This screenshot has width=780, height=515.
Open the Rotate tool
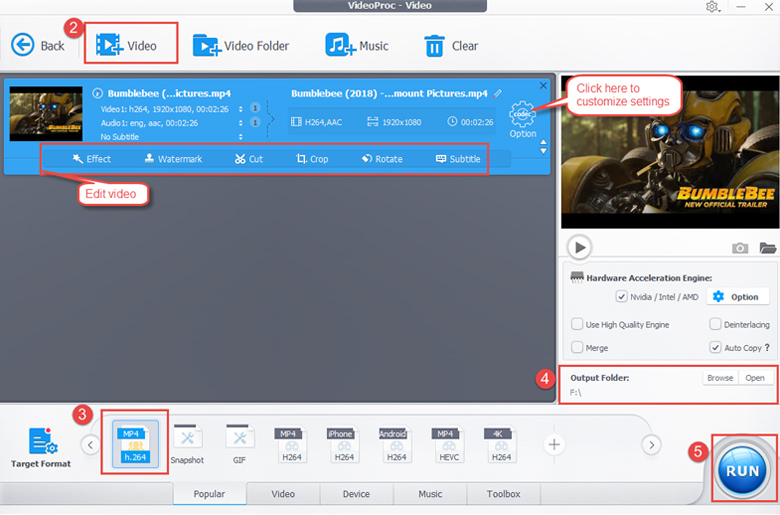click(x=382, y=159)
